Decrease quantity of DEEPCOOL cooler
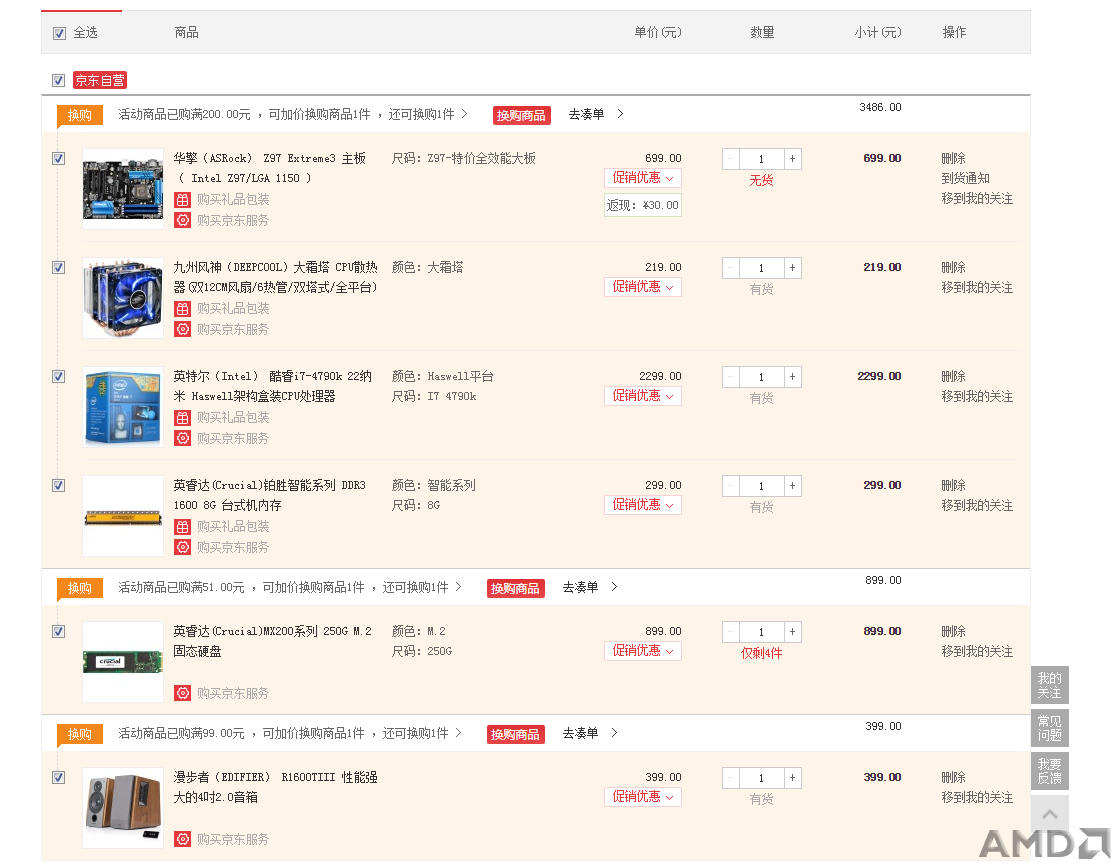The width and height of the screenshot is (1116, 864). click(x=731, y=268)
